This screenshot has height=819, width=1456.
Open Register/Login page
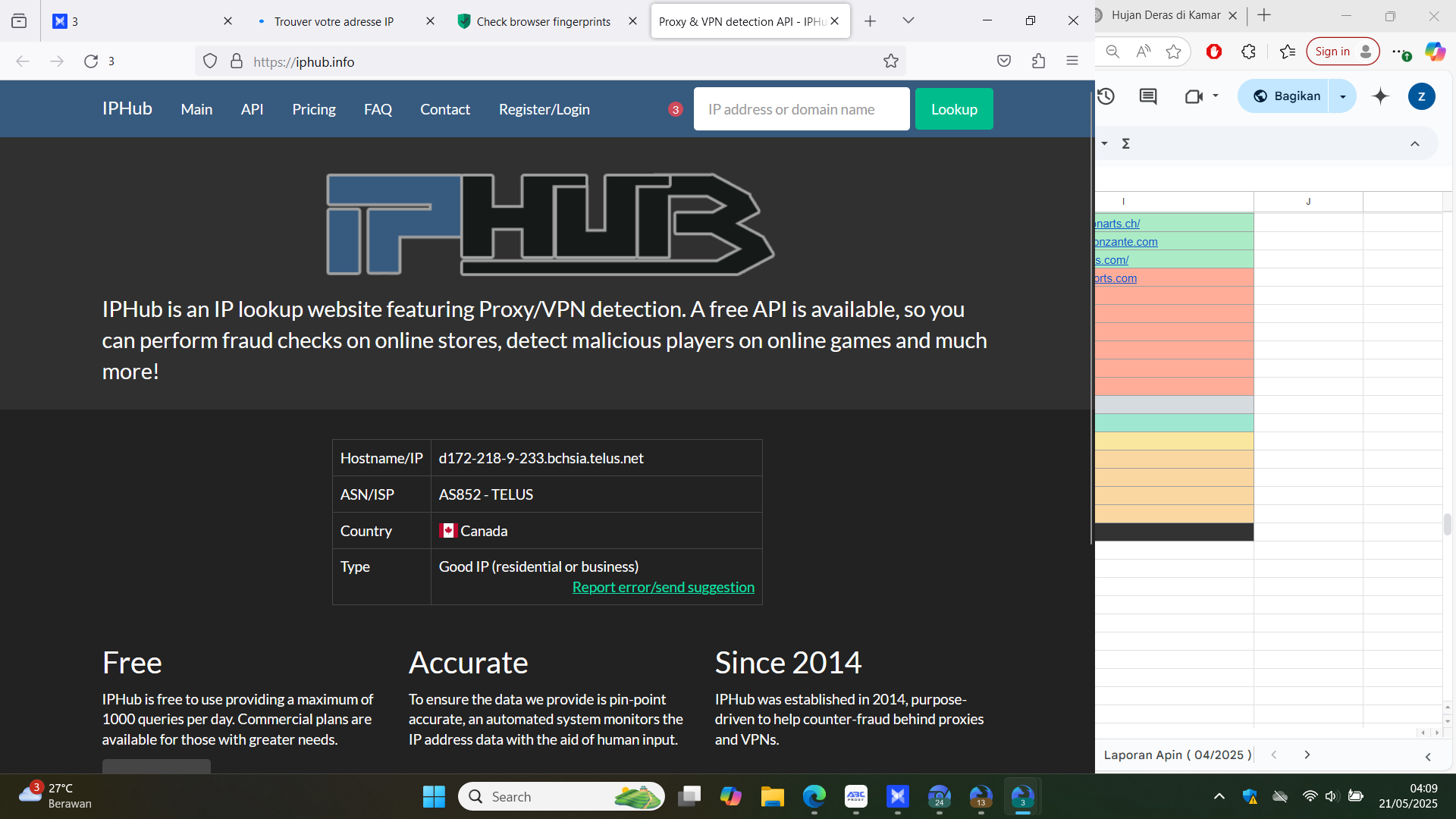[x=544, y=110]
